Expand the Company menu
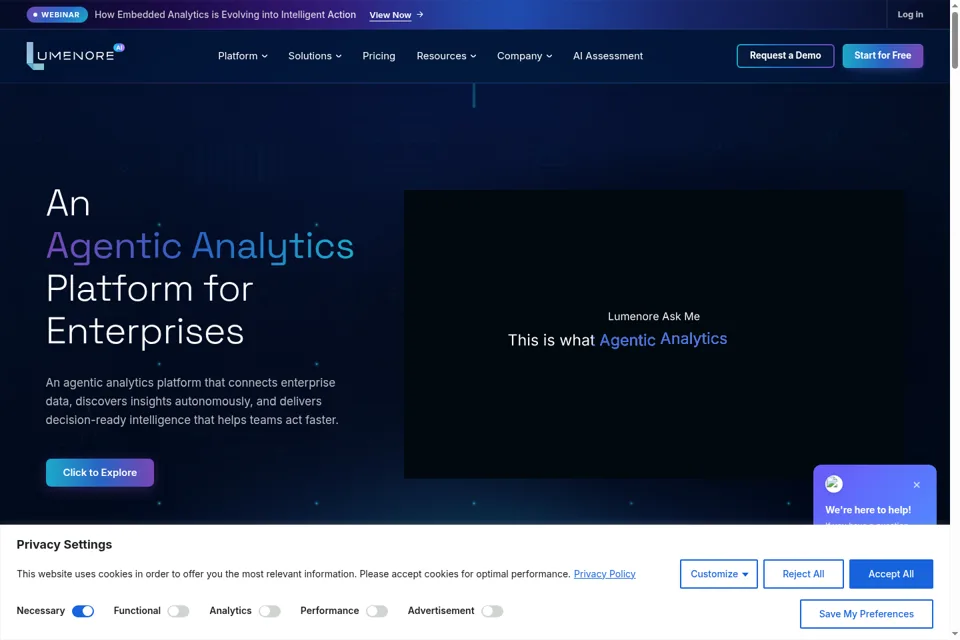Image resolution: width=960 pixels, height=640 pixels. [x=524, y=56]
